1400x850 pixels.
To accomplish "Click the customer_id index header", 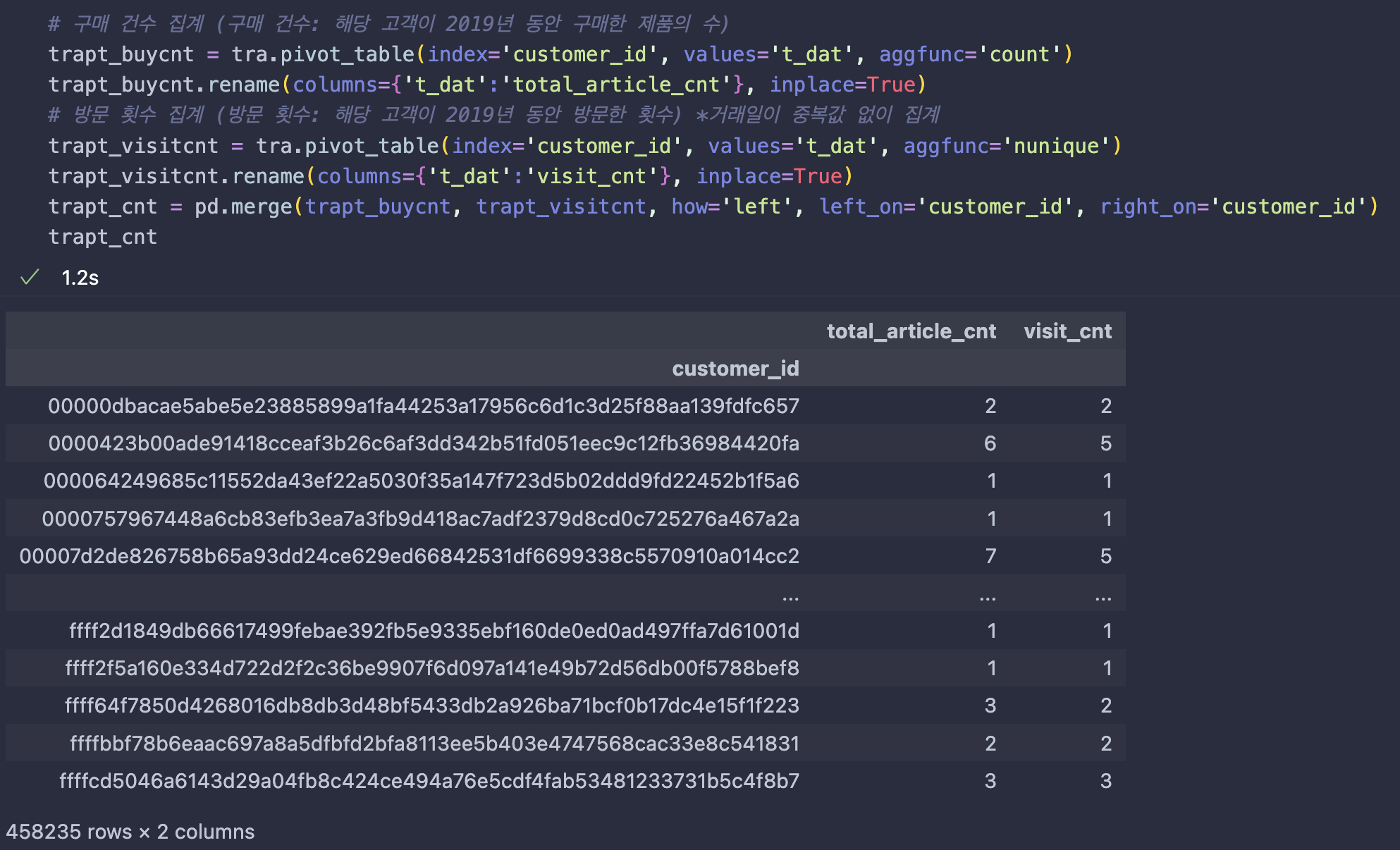I will pyautogui.click(x=735, y=369).
